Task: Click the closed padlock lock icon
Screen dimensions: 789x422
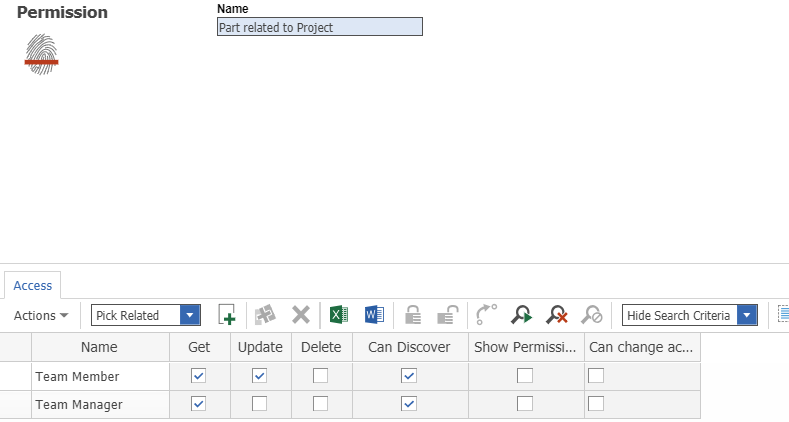Action: [412, 315]
